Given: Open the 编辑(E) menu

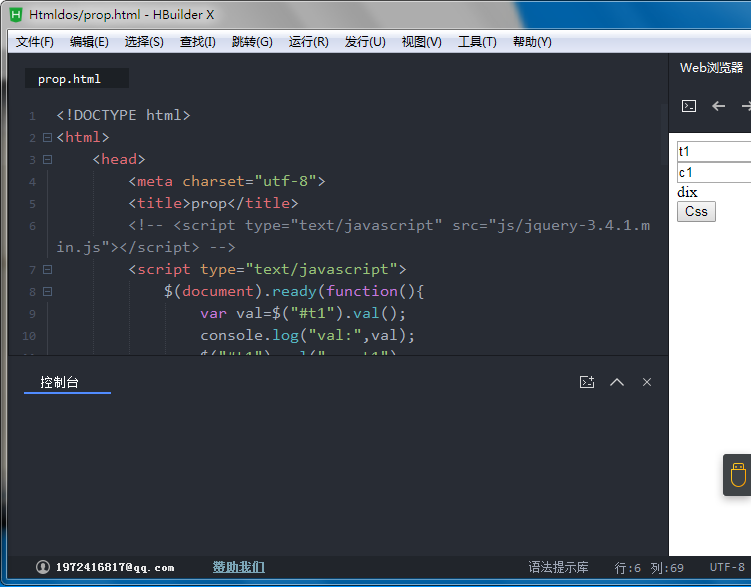Looking at the screenshot, I should (x=89, y=42).
